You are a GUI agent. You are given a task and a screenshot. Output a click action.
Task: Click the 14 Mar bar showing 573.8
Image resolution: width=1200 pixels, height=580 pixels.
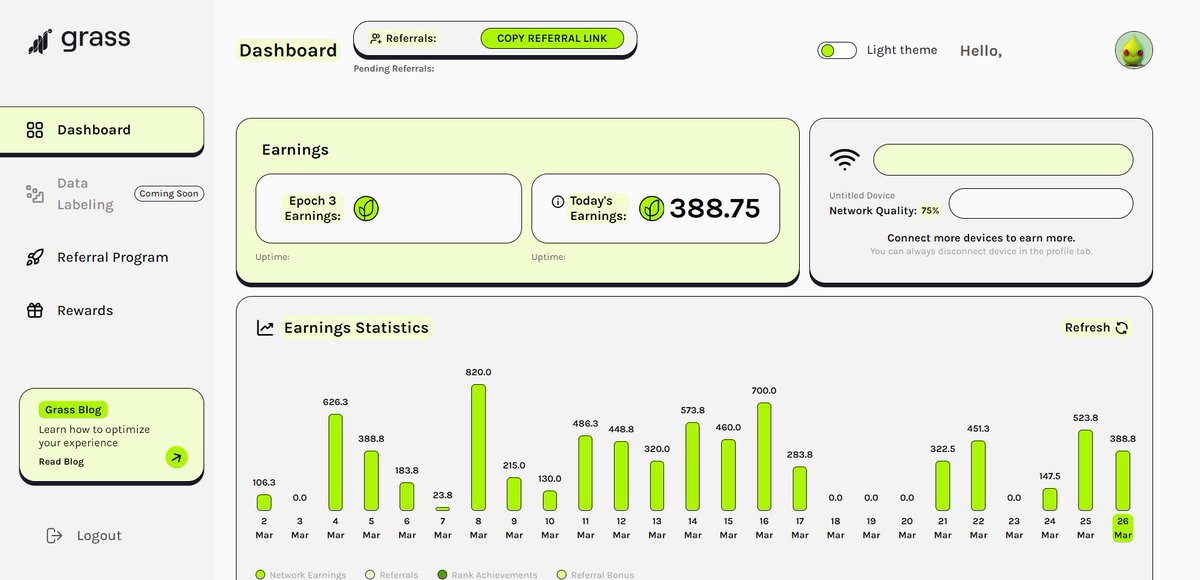point(693,467)
